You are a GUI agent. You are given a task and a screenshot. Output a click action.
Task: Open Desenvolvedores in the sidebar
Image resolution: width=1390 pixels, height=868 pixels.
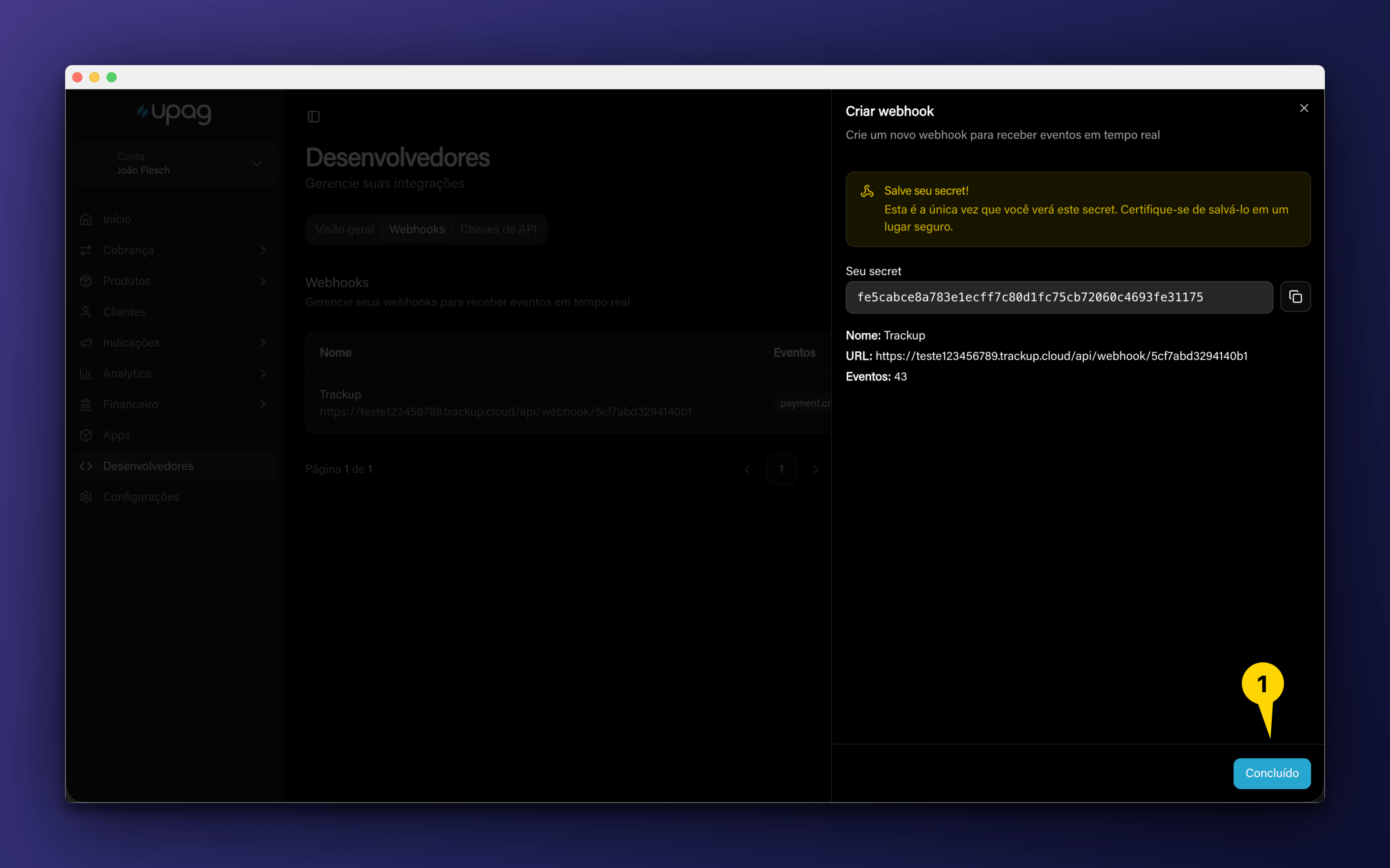coord(174,465)
